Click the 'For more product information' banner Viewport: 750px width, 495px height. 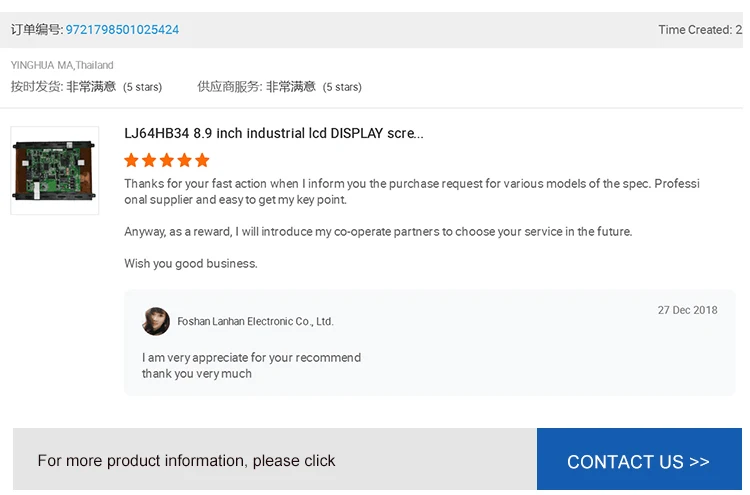pyautogui.click(x=186, y=461)
